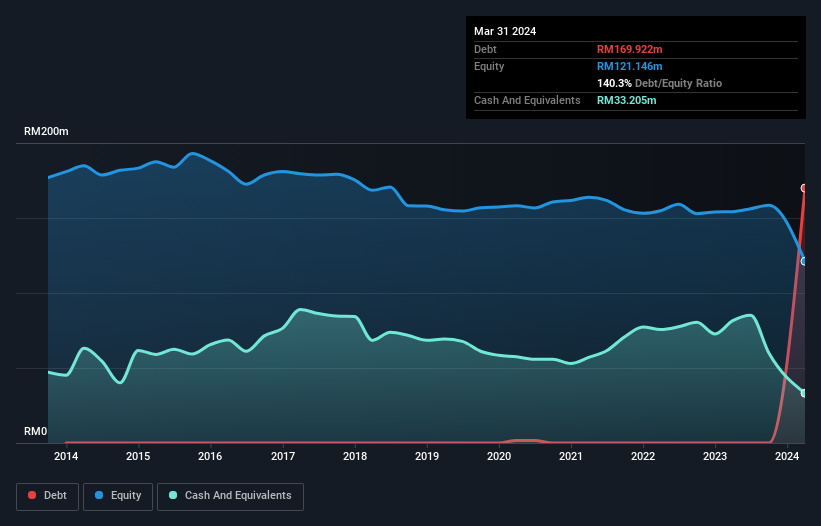Click Cash And Equivalents label in tooltip
The width and height of the screenshot is (821, 526).
[x=527, y=100]
